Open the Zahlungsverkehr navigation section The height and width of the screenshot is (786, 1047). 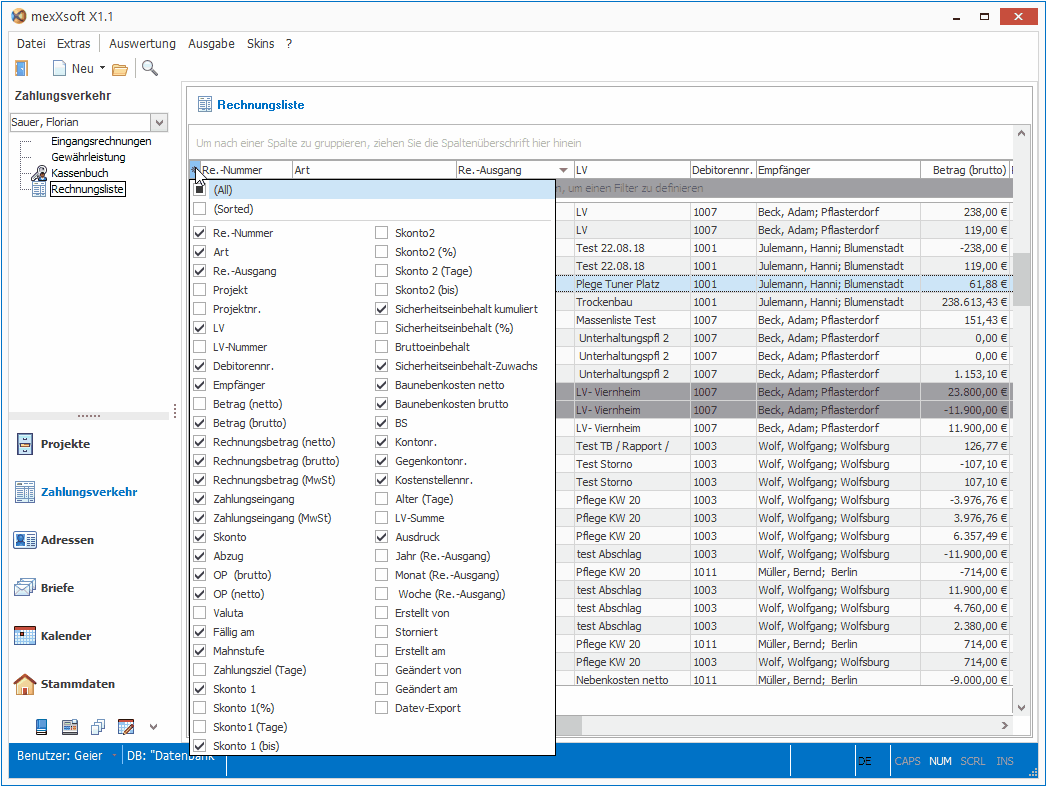pyautogui.click(x=76, y=492)
